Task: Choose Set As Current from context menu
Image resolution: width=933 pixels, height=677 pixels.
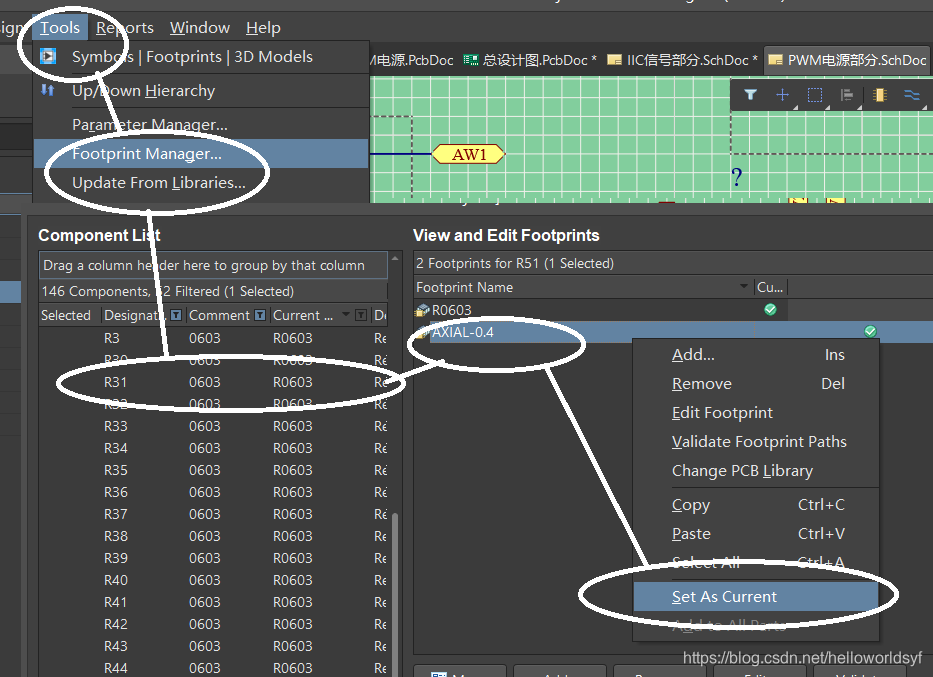Action: 724,597
